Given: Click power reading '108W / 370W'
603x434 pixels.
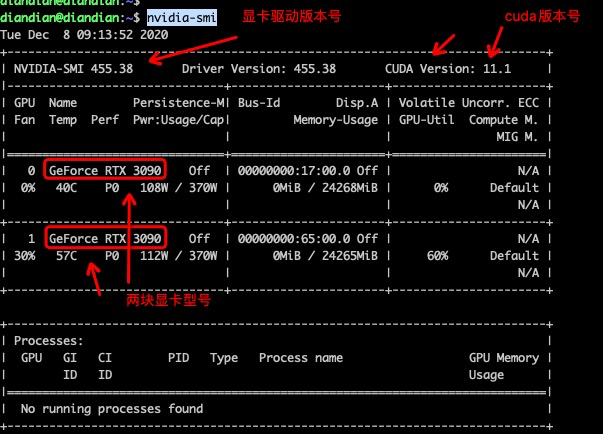Looking at the screenshot, I should tap(178, 188).
